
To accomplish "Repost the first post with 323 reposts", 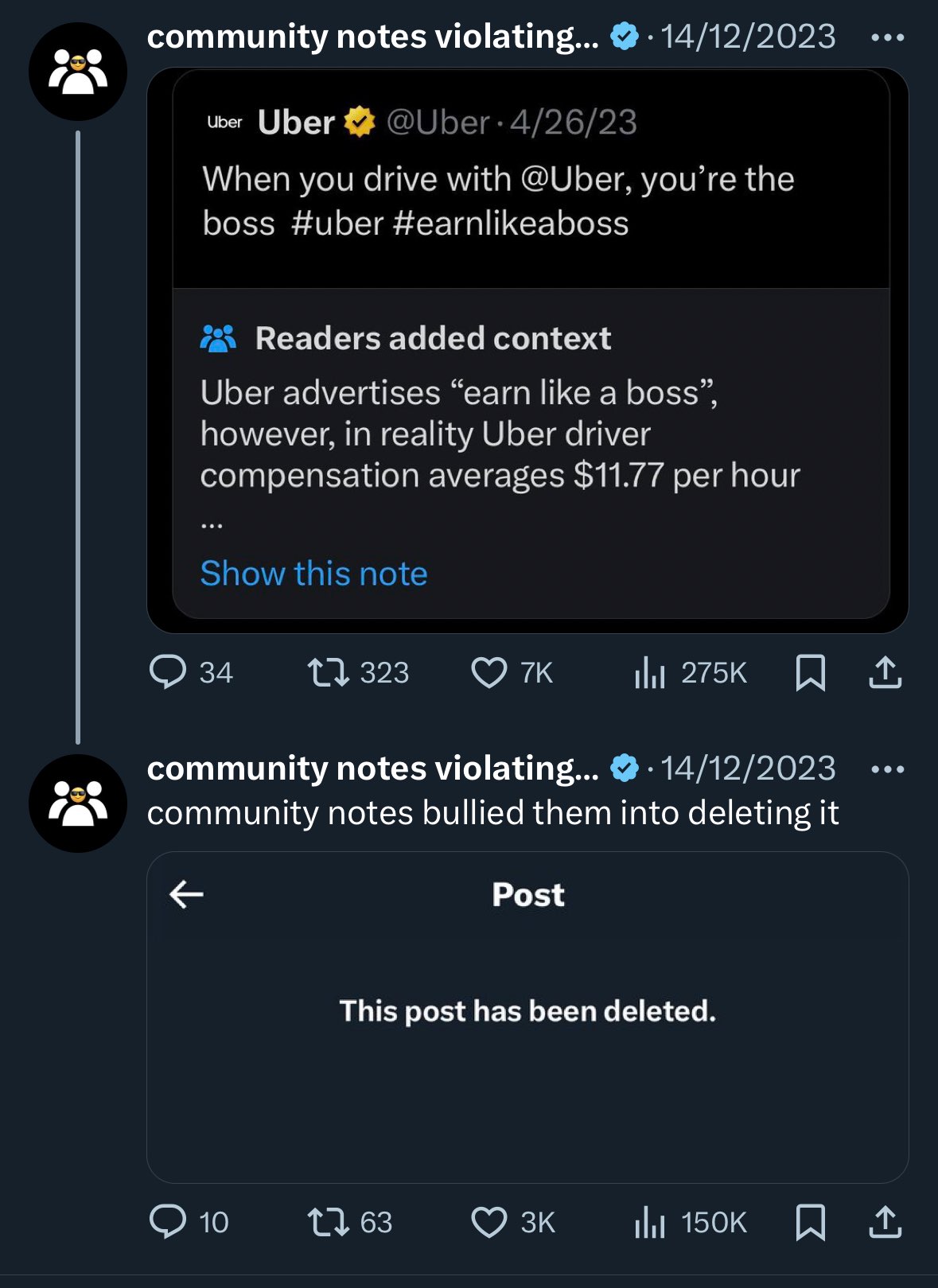I will point(328,672).
